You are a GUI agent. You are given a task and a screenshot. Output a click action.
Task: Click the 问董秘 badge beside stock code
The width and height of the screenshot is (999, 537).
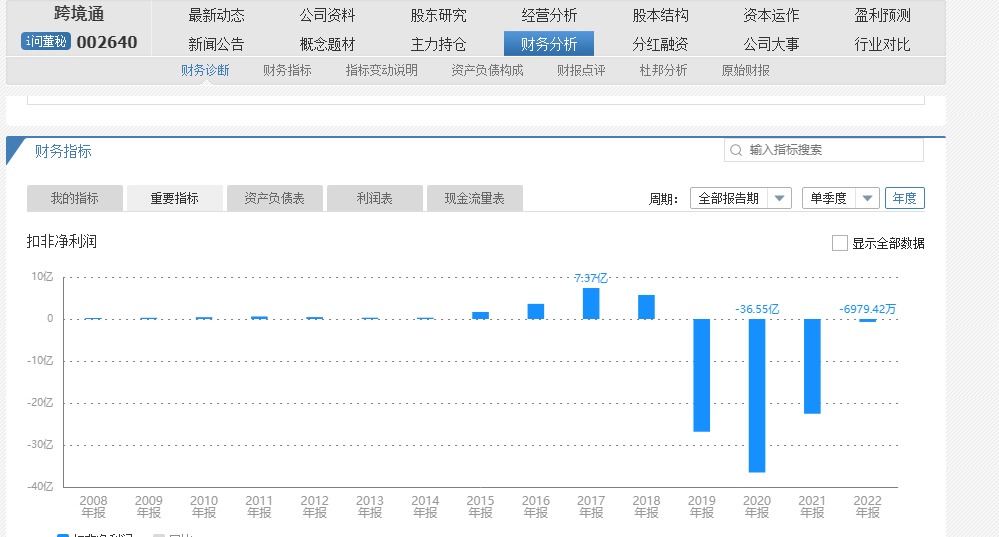click(x=46, y=42)
